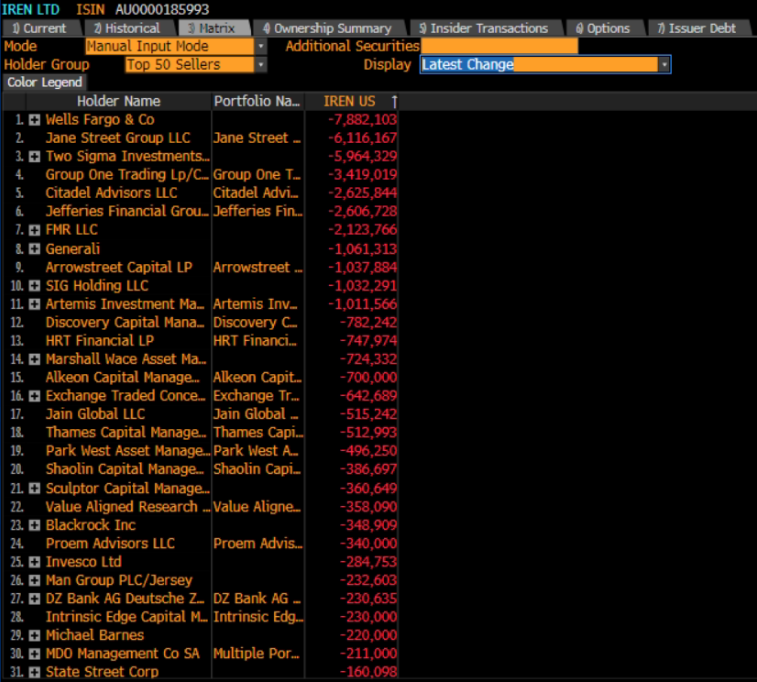Viewport: 757px width, 682px height.
Task: Select Jain Global LLC holder
Action: coord(95,414)
